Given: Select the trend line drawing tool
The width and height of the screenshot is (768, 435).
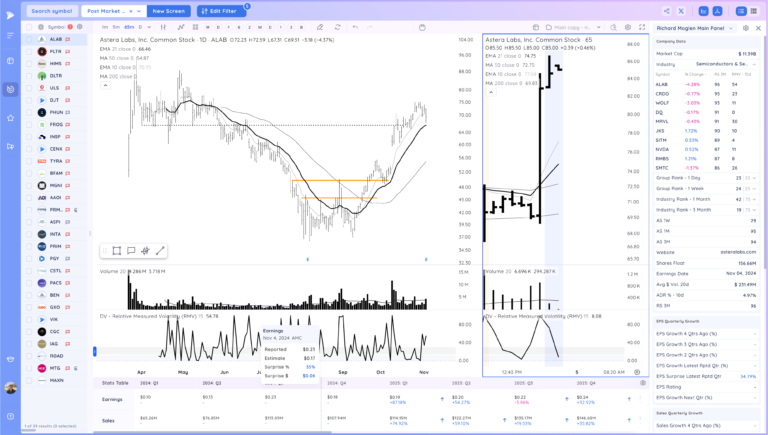Looking at the screenshot, I should click(x=160, y=250).
